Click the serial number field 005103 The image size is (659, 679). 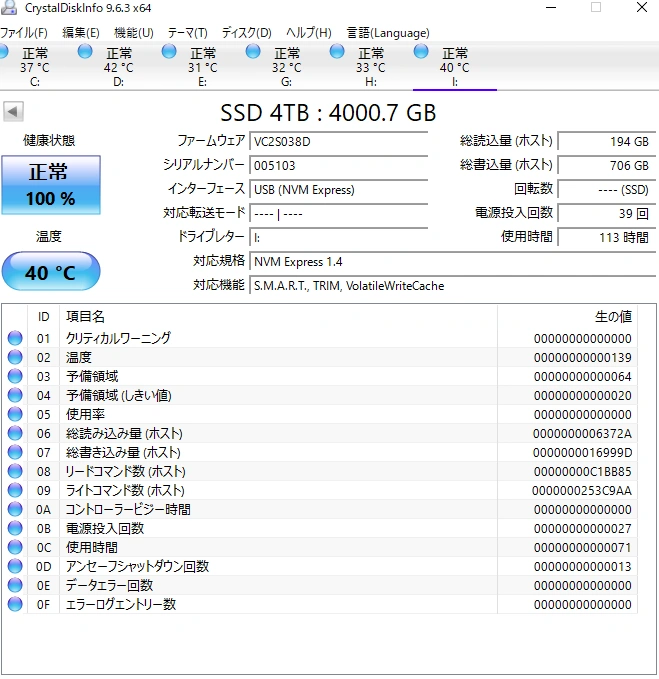pos(339,165)
